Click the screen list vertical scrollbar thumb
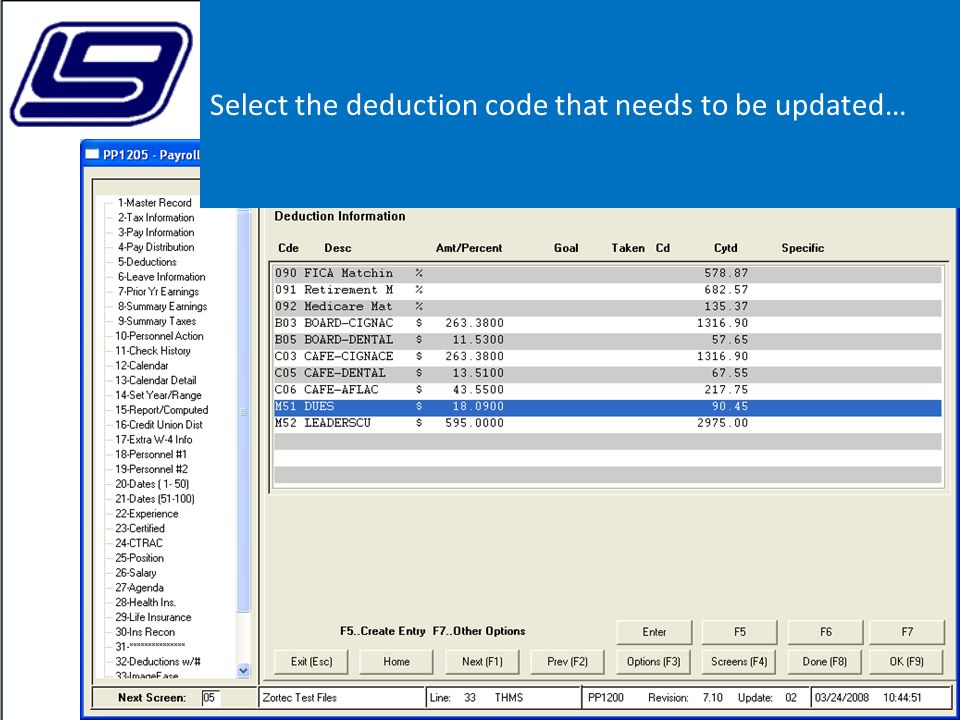The image size is (960, 720). [x=243, y=411]
